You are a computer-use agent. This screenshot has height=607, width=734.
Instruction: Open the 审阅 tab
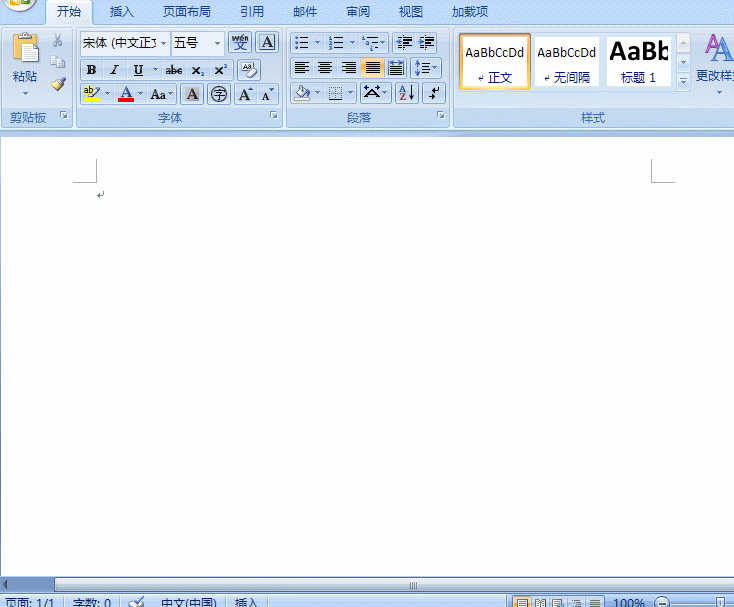point(358,12)
